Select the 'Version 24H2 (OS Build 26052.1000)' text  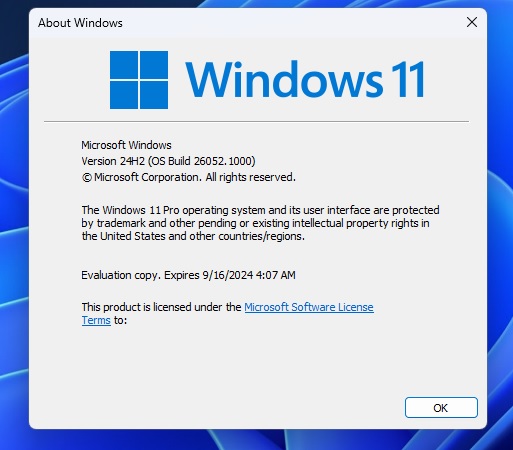[x=168, y=161]
